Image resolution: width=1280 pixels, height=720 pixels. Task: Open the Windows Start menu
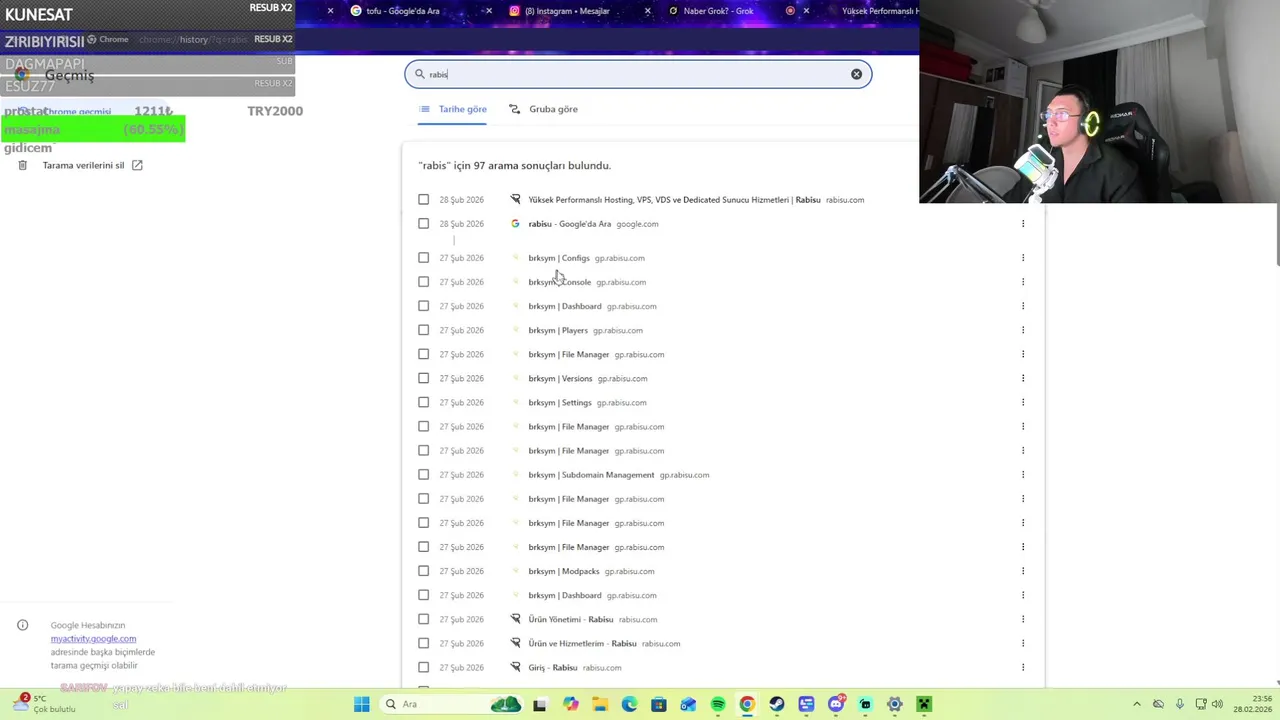(361, 704)
